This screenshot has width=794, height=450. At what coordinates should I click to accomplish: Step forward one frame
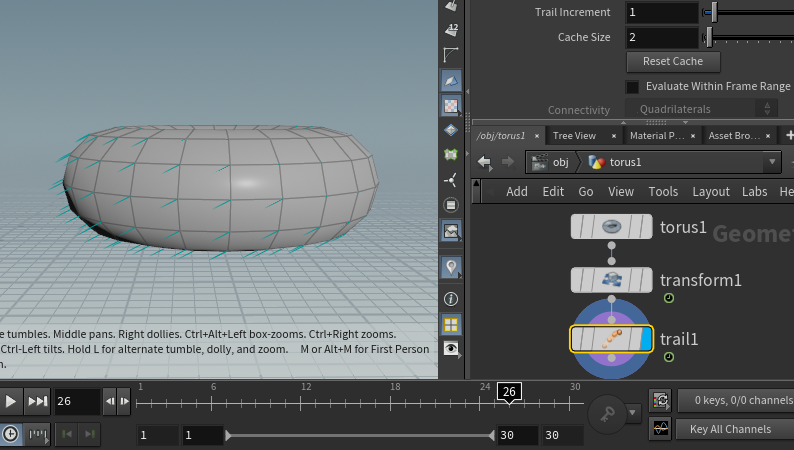pyautogui.click(x=124, y=401)
